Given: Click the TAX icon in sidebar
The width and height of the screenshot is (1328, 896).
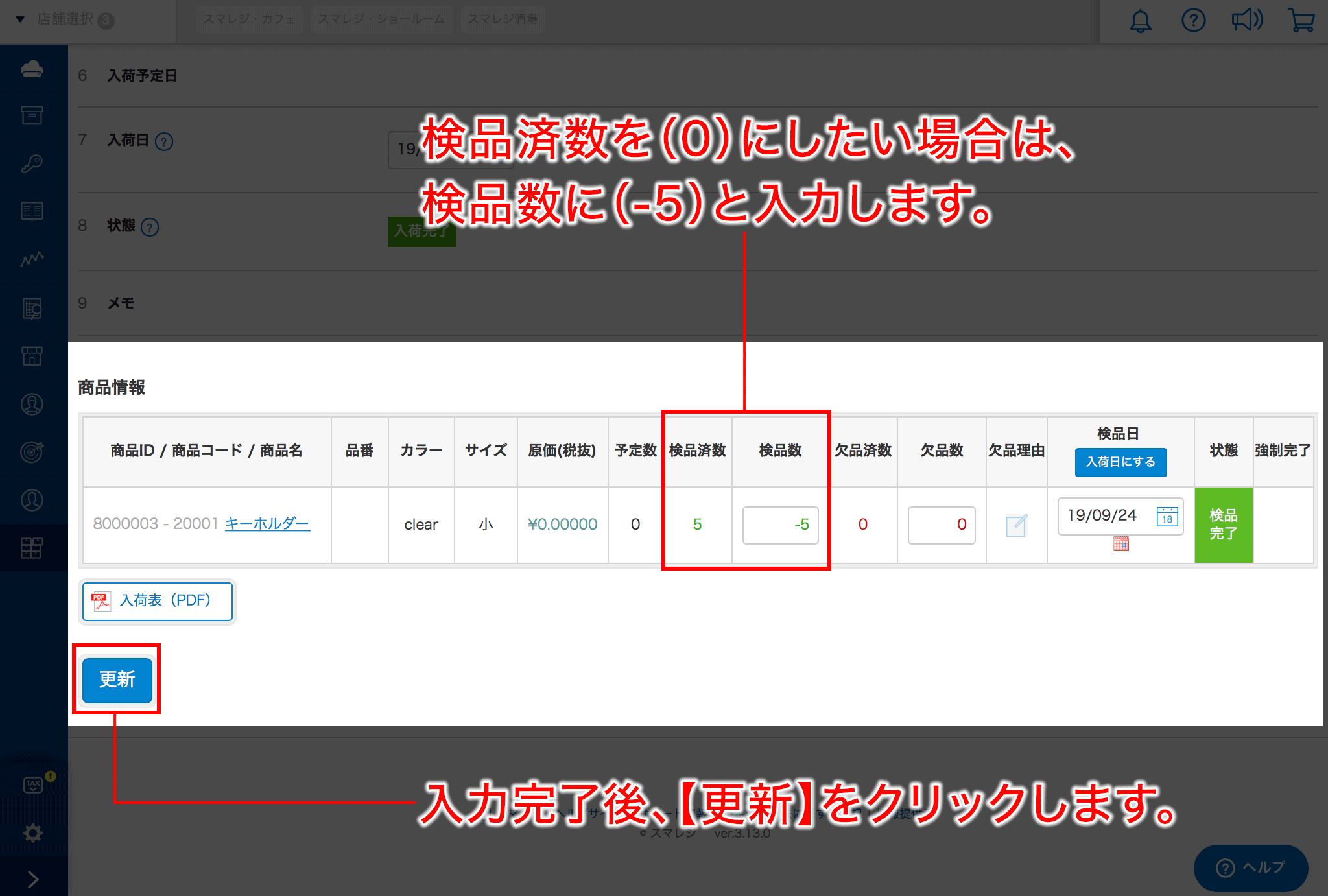Looking at the screenshot, I should pos(32,785).
